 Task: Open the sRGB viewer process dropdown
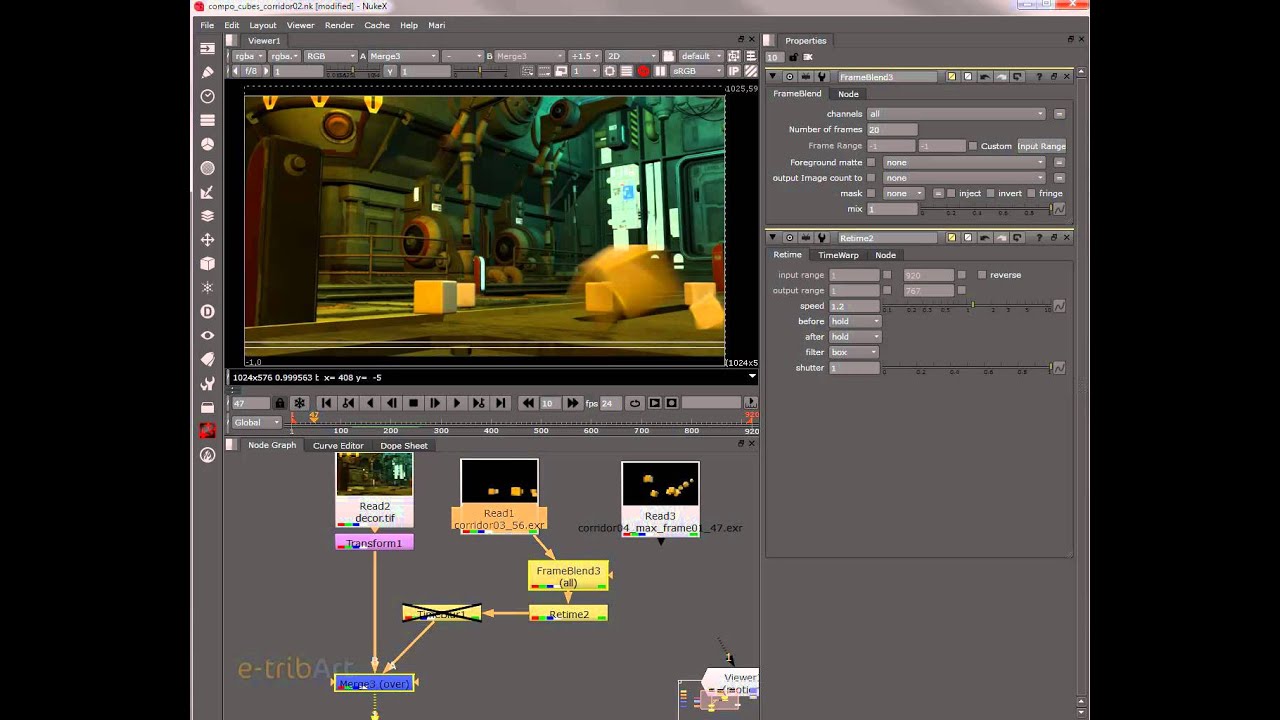[x=698, y=72]
